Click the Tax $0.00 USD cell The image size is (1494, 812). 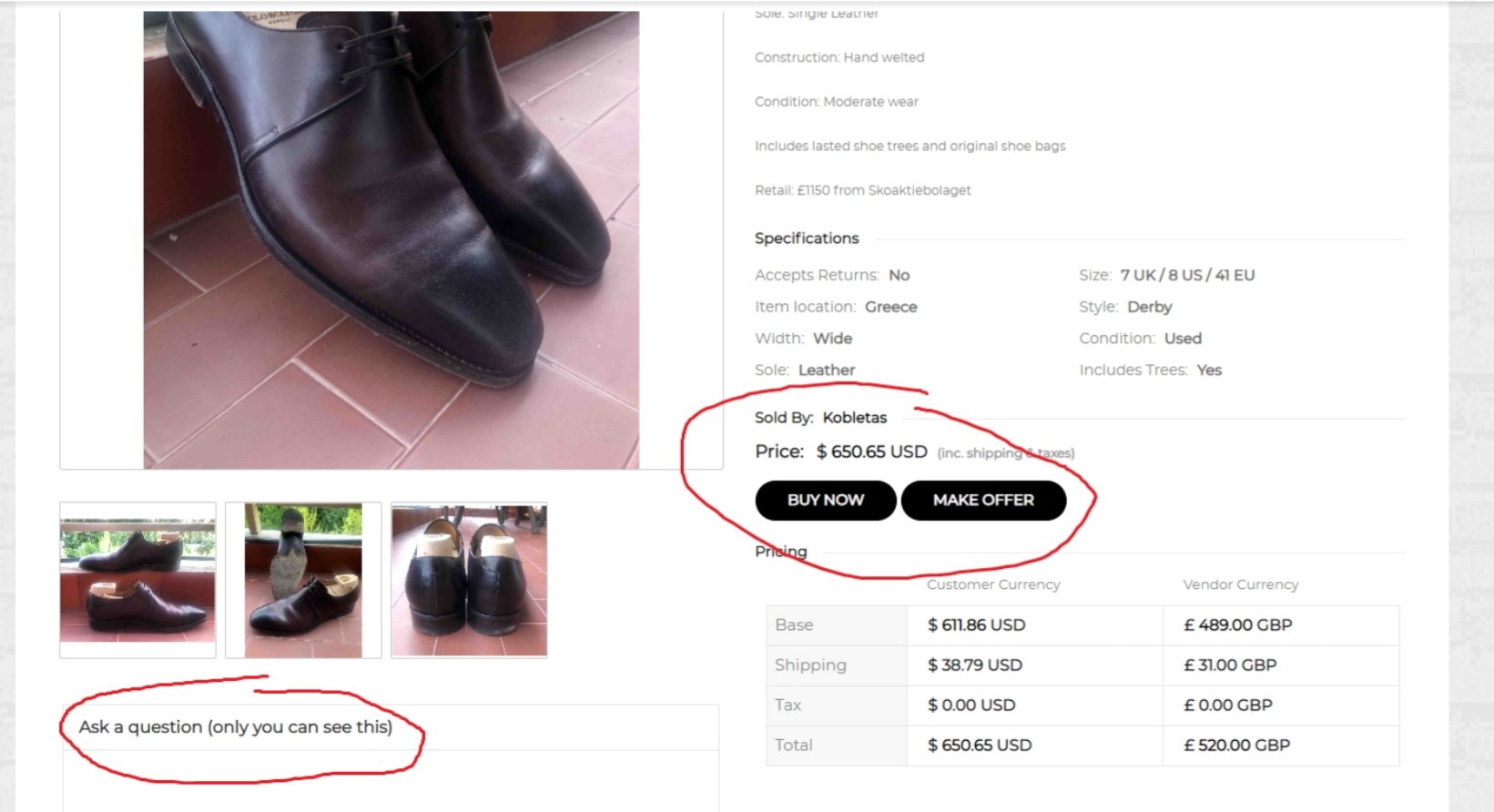(971, 705)
